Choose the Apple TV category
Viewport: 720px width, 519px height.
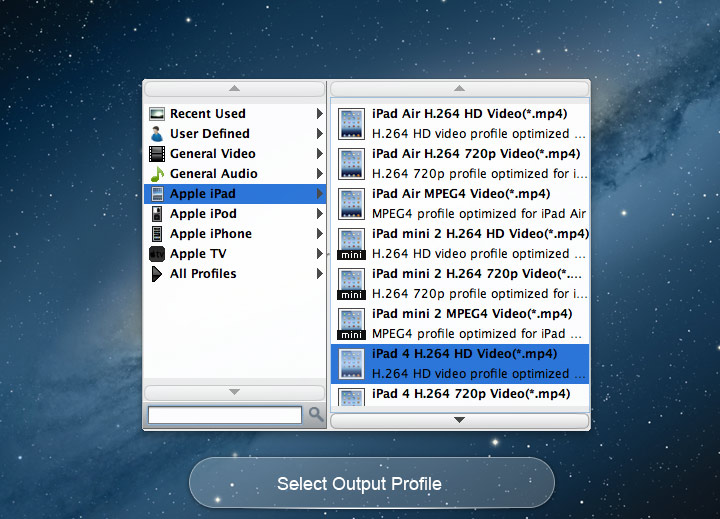click(235, 254)
